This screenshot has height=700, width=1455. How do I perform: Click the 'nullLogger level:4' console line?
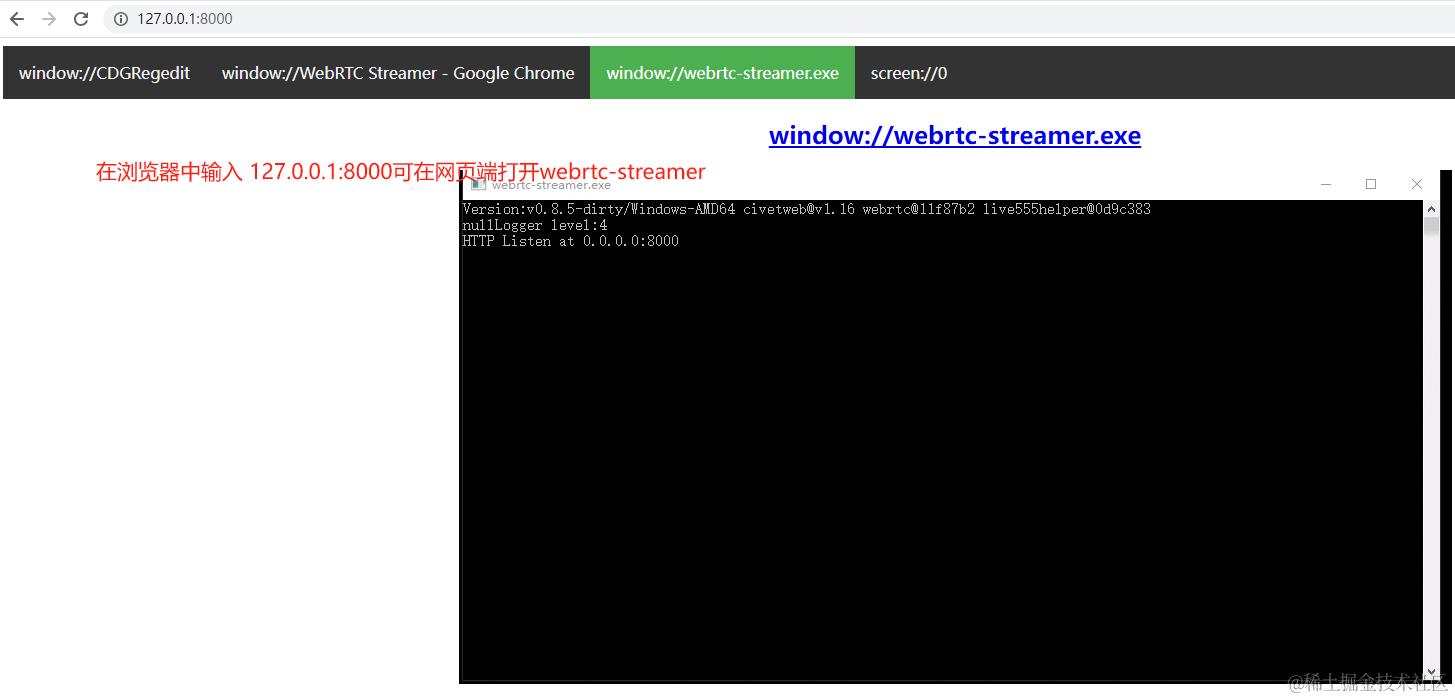pos(535,225)
